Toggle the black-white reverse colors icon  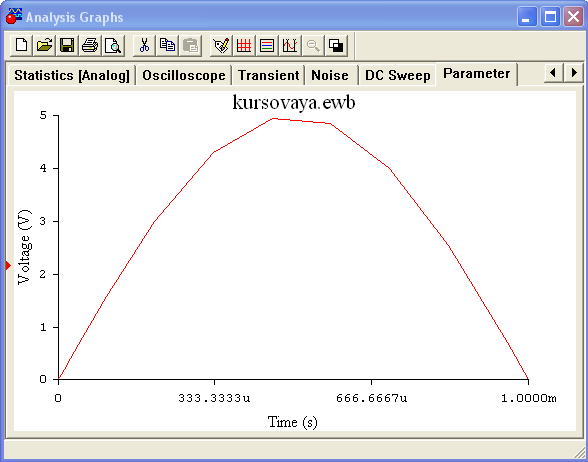[x=336, y=46]
